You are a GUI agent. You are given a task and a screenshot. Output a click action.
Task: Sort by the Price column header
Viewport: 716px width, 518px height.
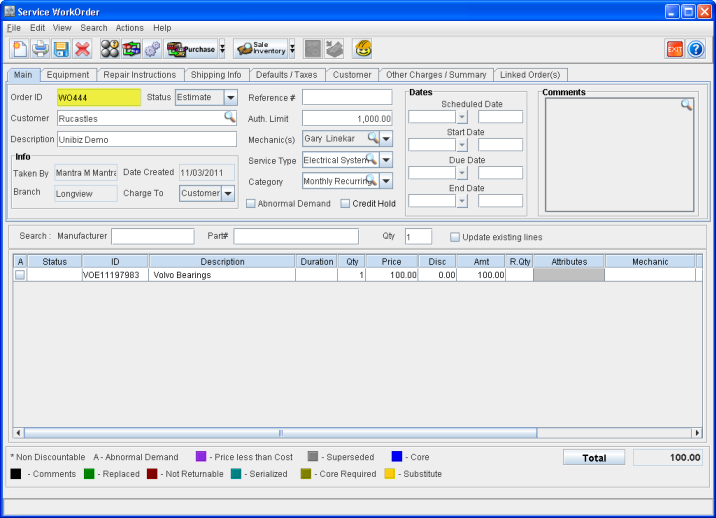coord(391,262)
